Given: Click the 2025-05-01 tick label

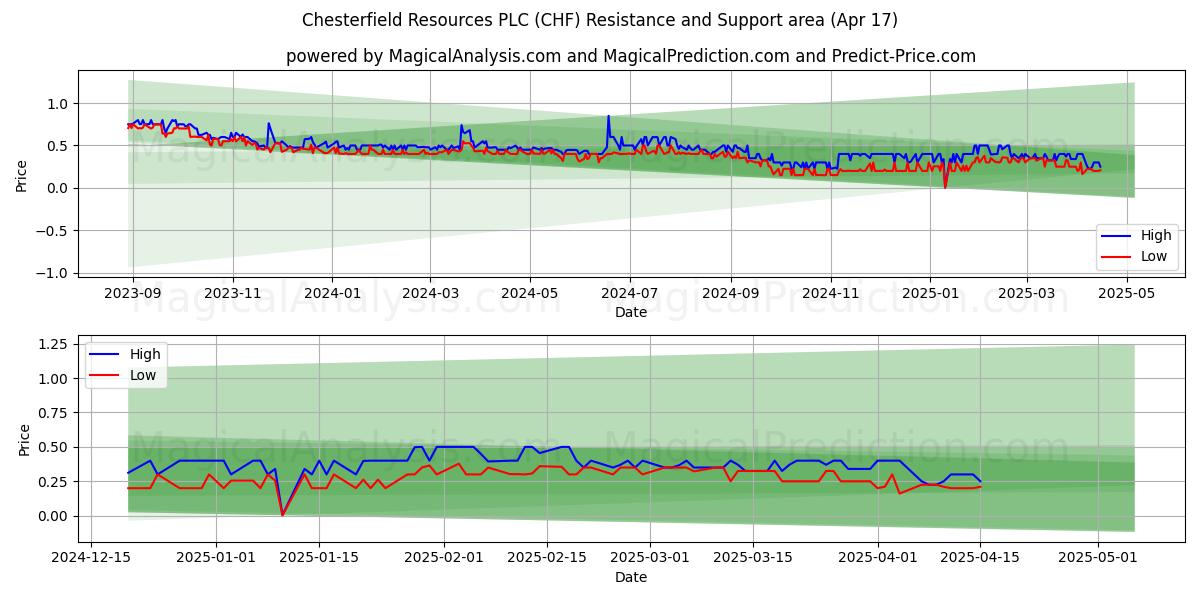Looking at the screenshot, I should tap(1098, 558).
